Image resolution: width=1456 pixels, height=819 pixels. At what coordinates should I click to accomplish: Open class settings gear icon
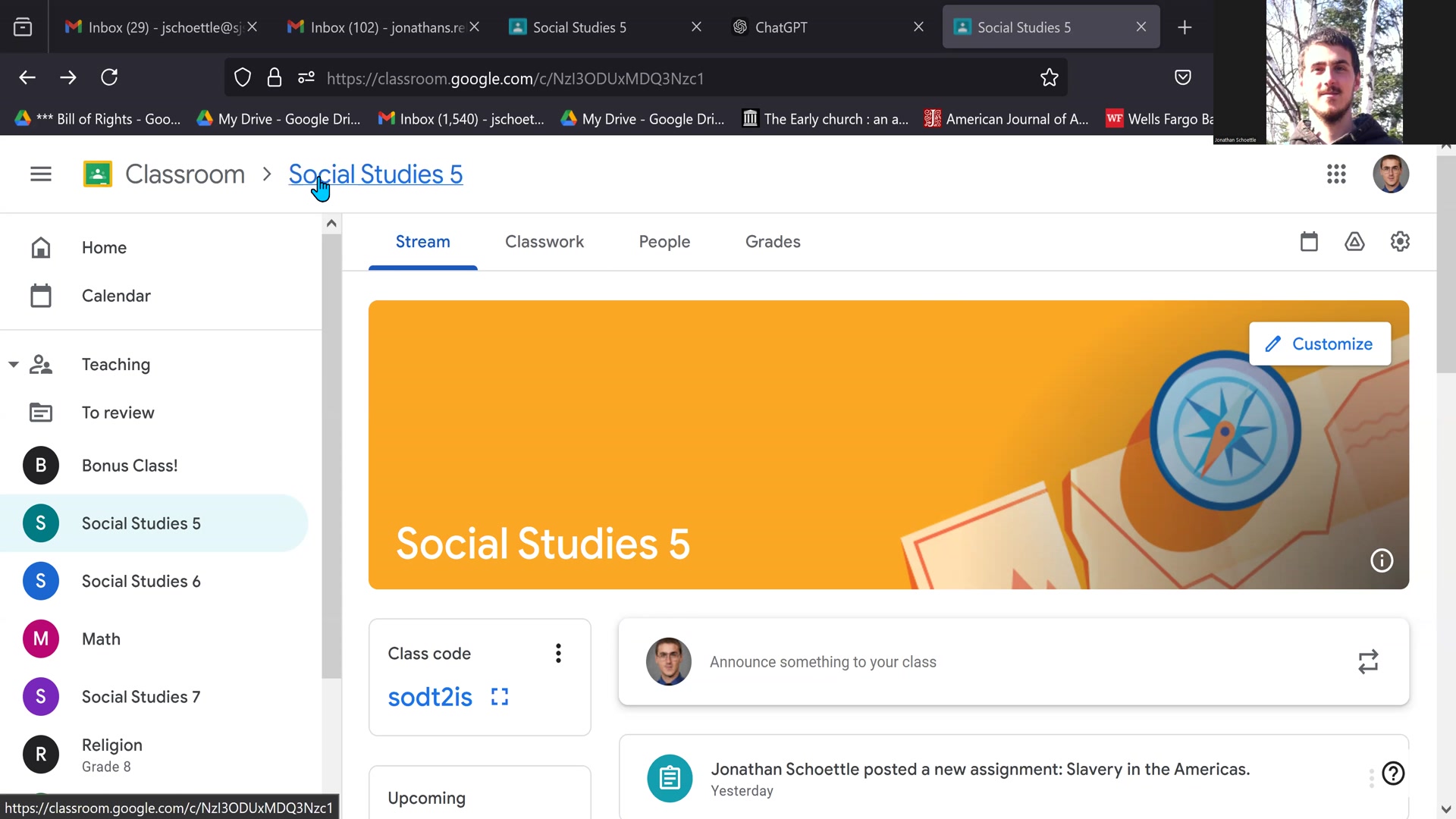tap(1400, 242)
